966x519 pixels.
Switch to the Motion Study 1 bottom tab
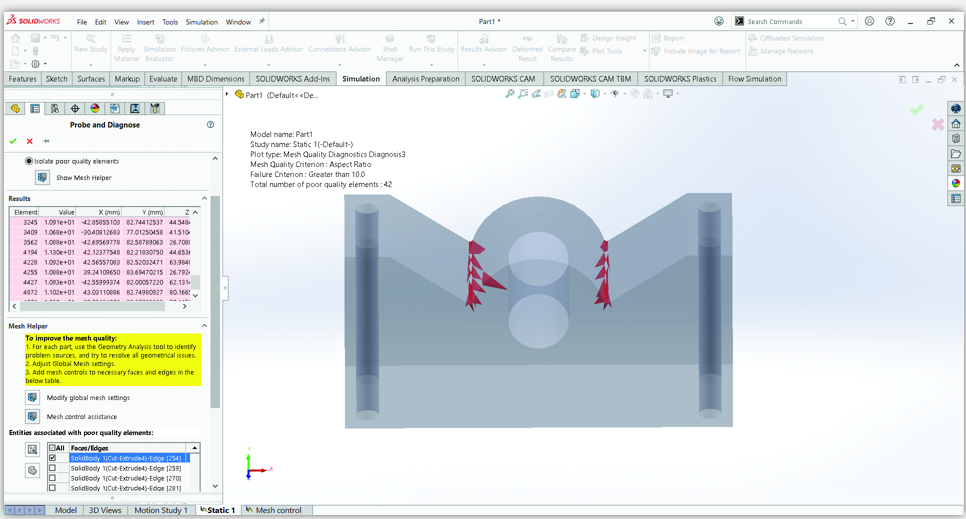pos(161,510)
